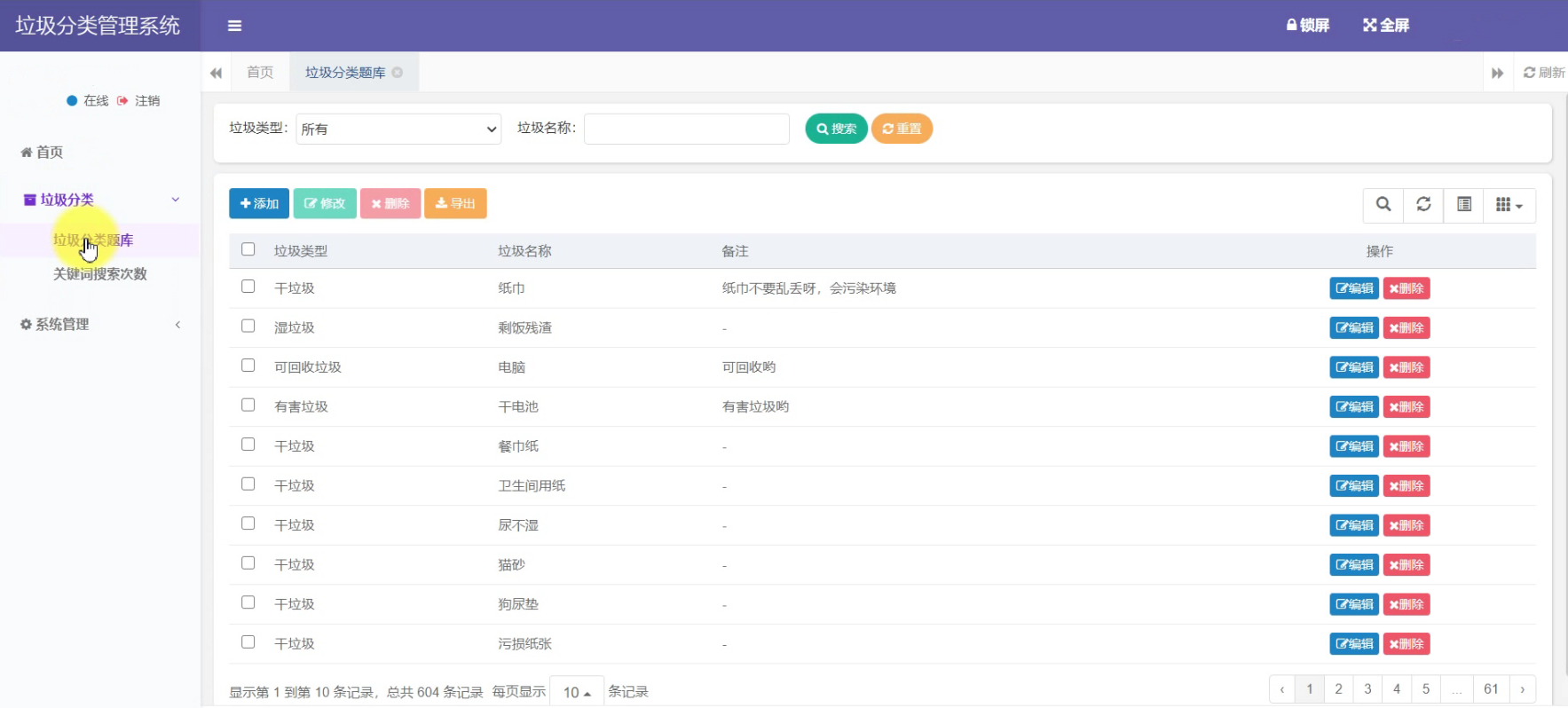Jump to last page 61

[1491, 689]
